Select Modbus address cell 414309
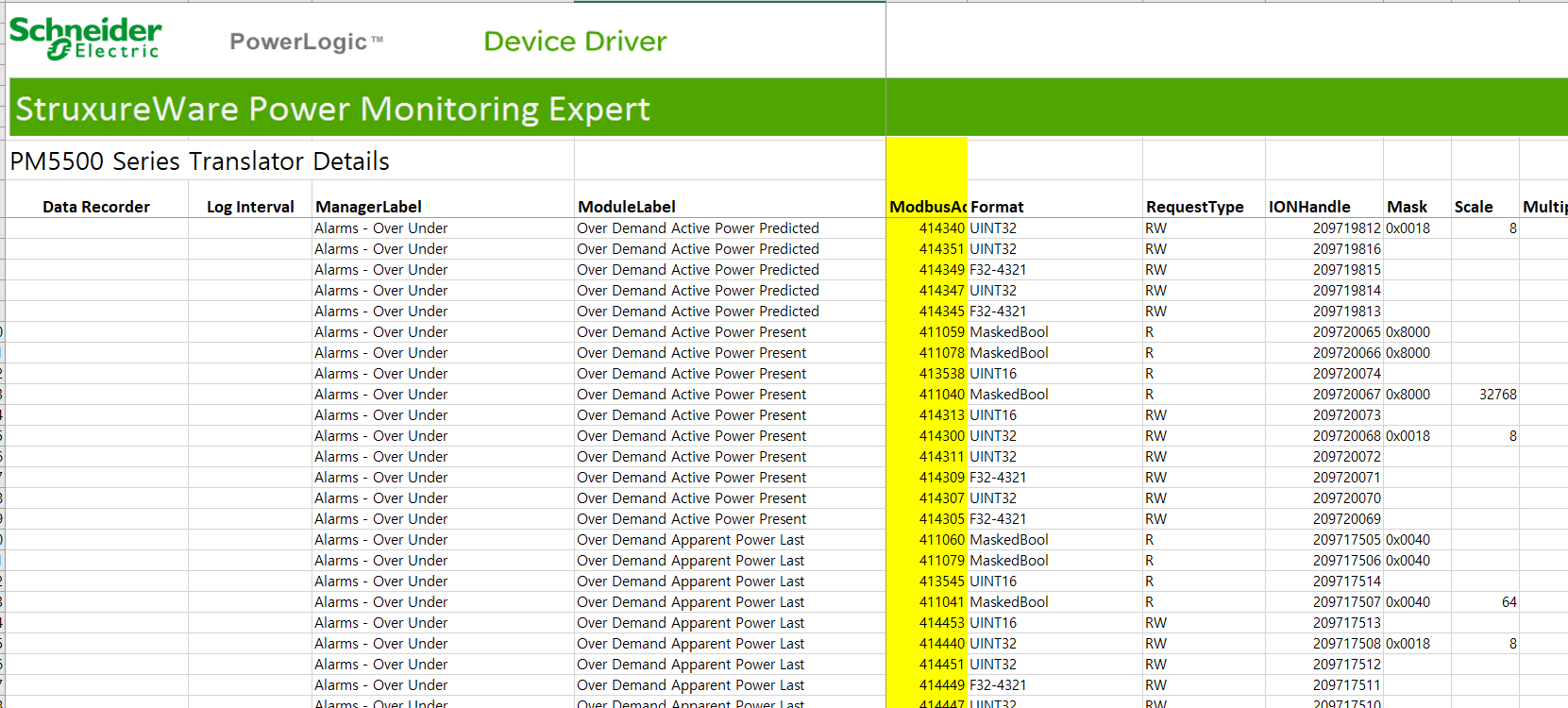The image size is (1568, 708). click(927, 478)
